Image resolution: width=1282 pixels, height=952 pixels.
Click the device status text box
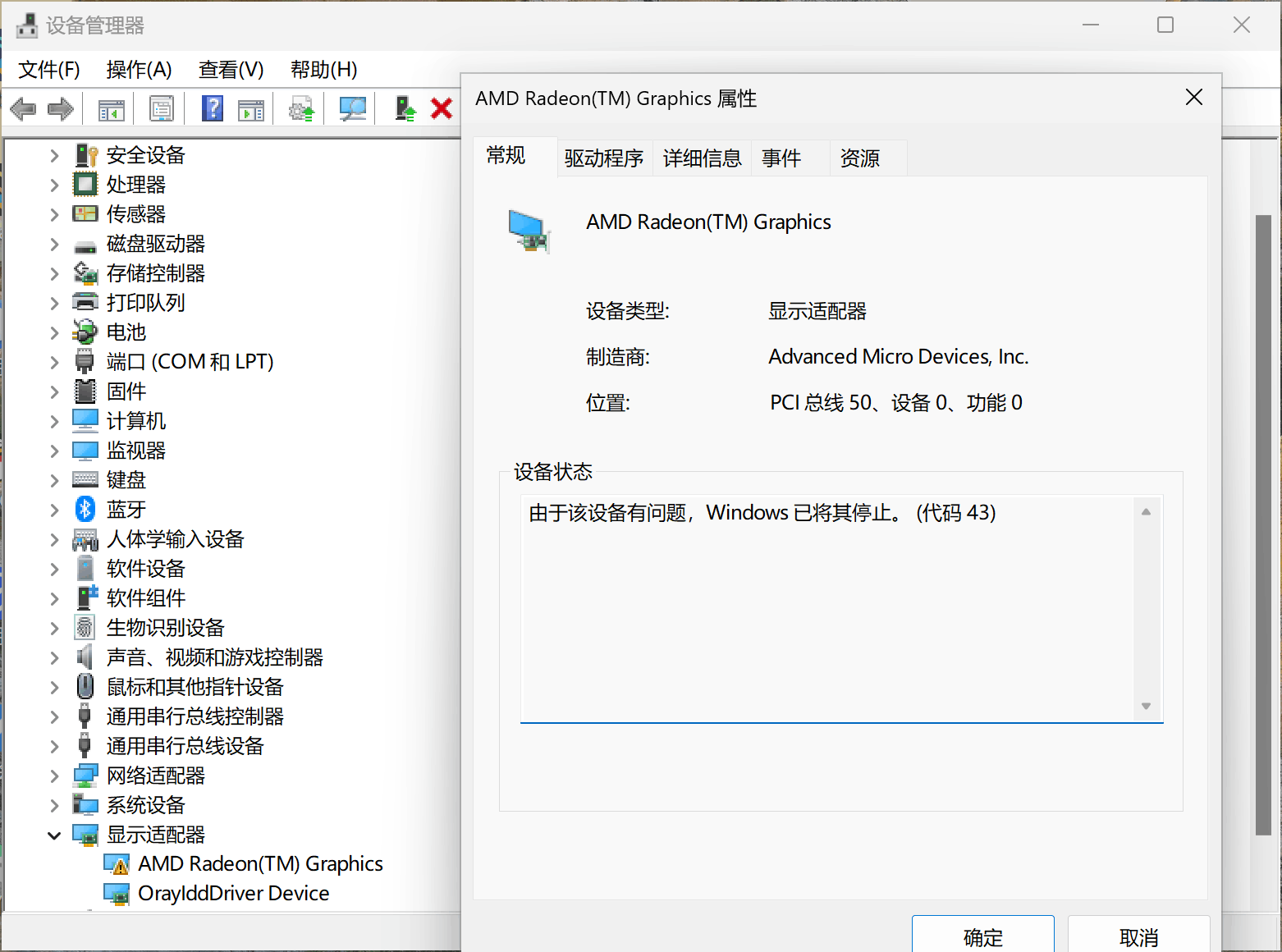tap(841, 609)
